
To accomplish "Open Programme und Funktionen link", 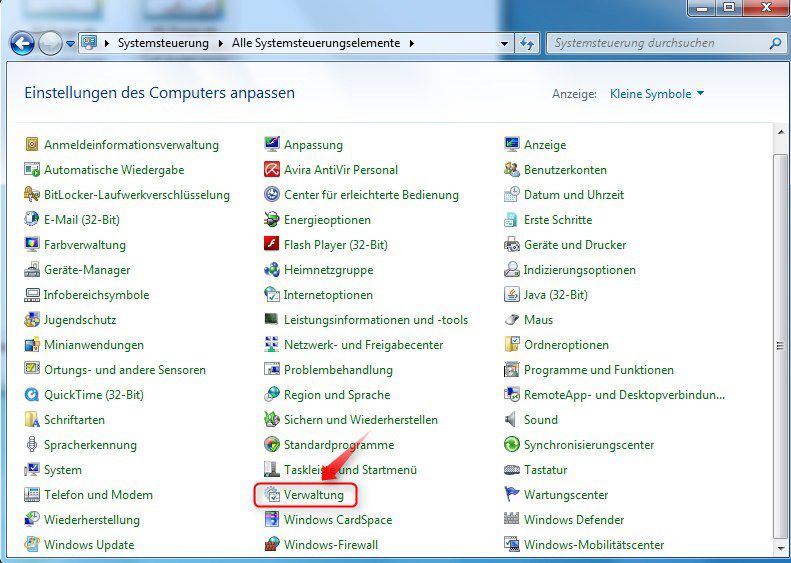I will [x=599, y=370].
